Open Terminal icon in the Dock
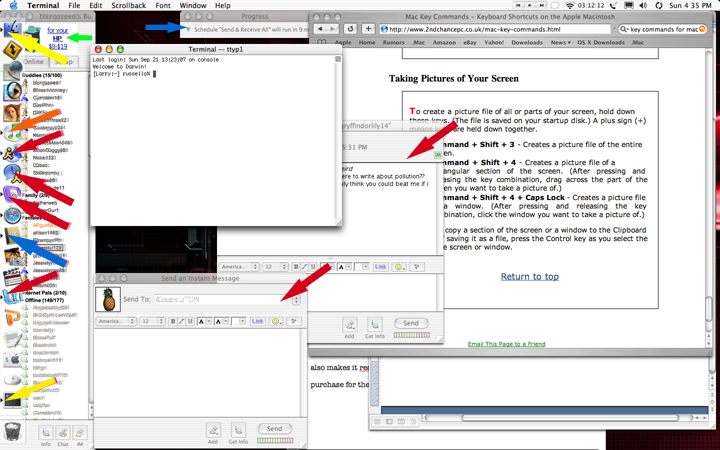 (x=12, y=400)
